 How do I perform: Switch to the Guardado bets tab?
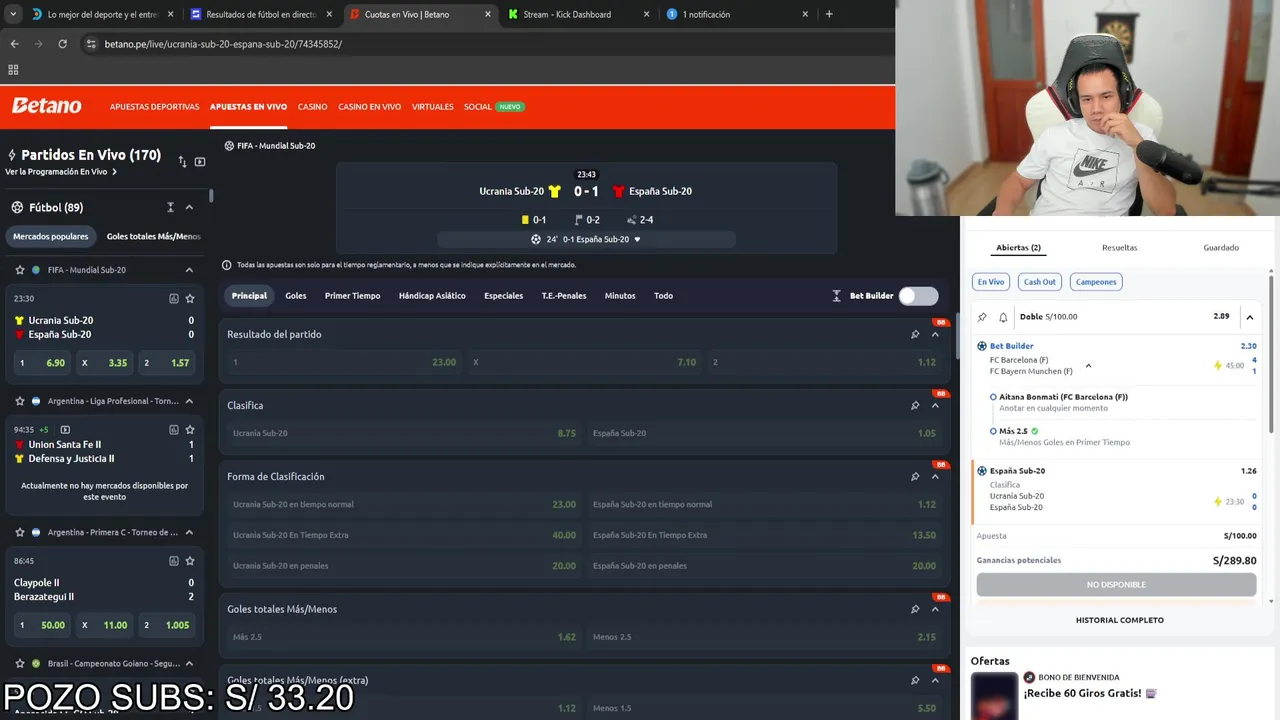[x=1221, y=248]
